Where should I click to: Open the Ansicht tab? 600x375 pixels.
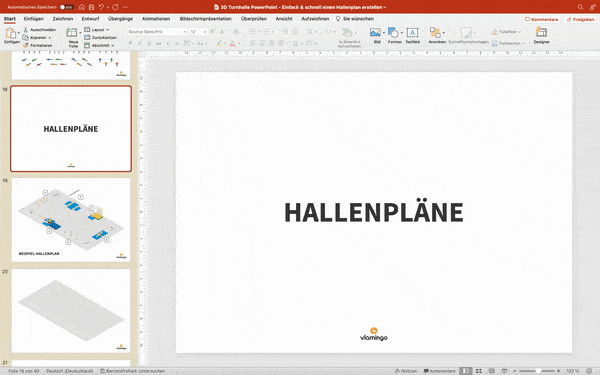click(284, 18)
